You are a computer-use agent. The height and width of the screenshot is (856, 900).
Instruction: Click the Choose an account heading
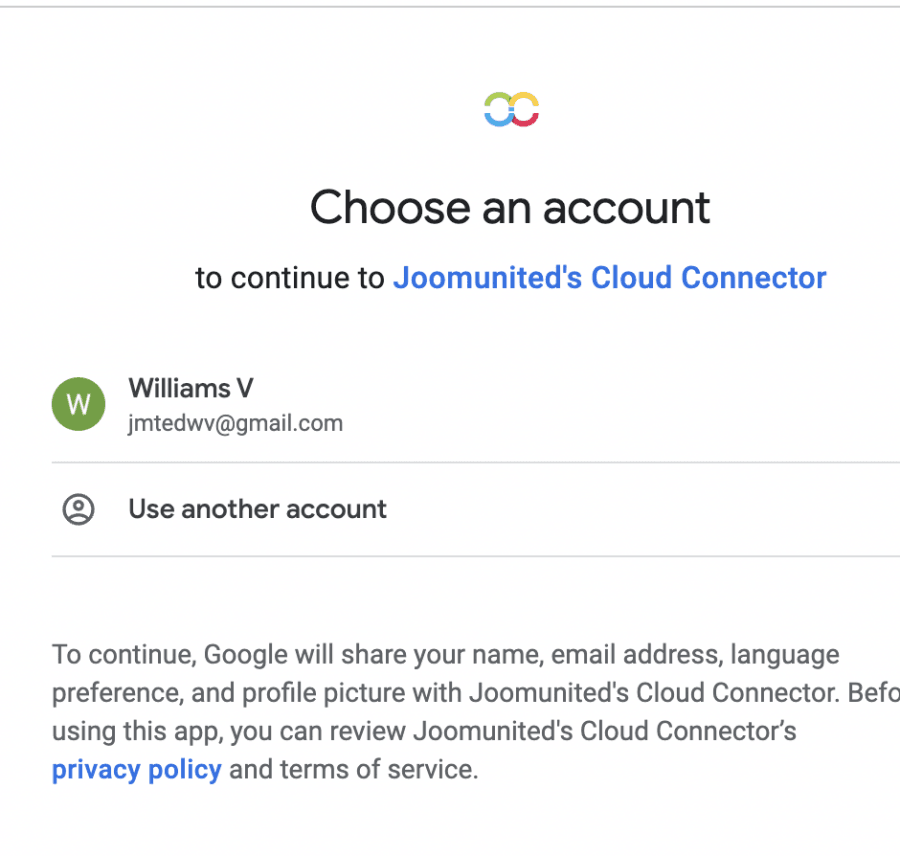(510, 208)
